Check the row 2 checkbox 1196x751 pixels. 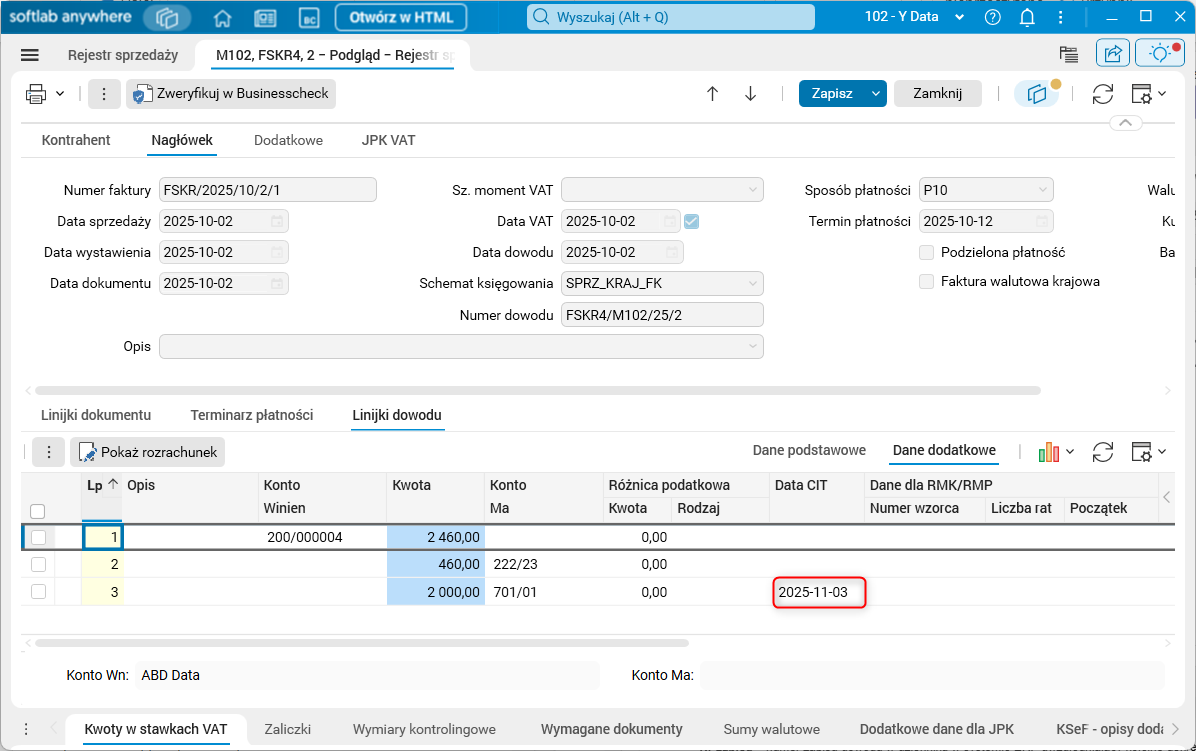tap(38, 564)
